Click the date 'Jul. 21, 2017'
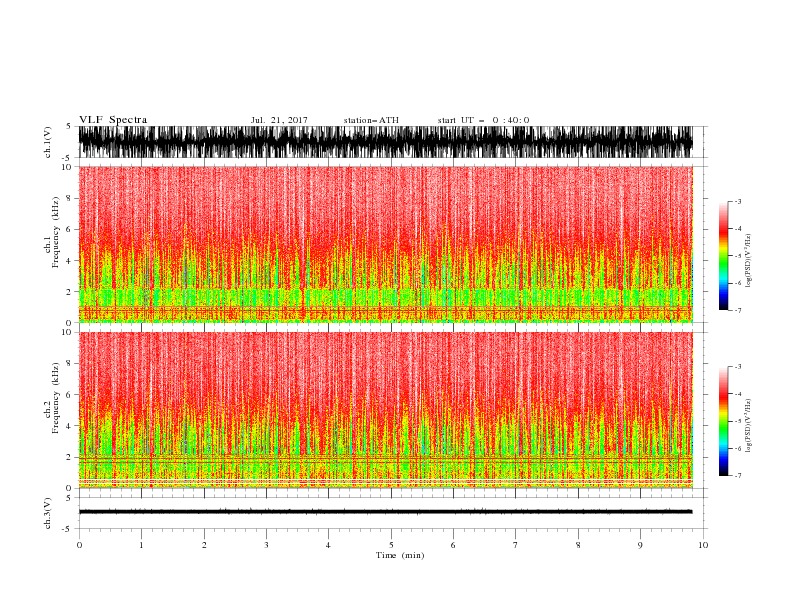 click(x=279, y=120)
